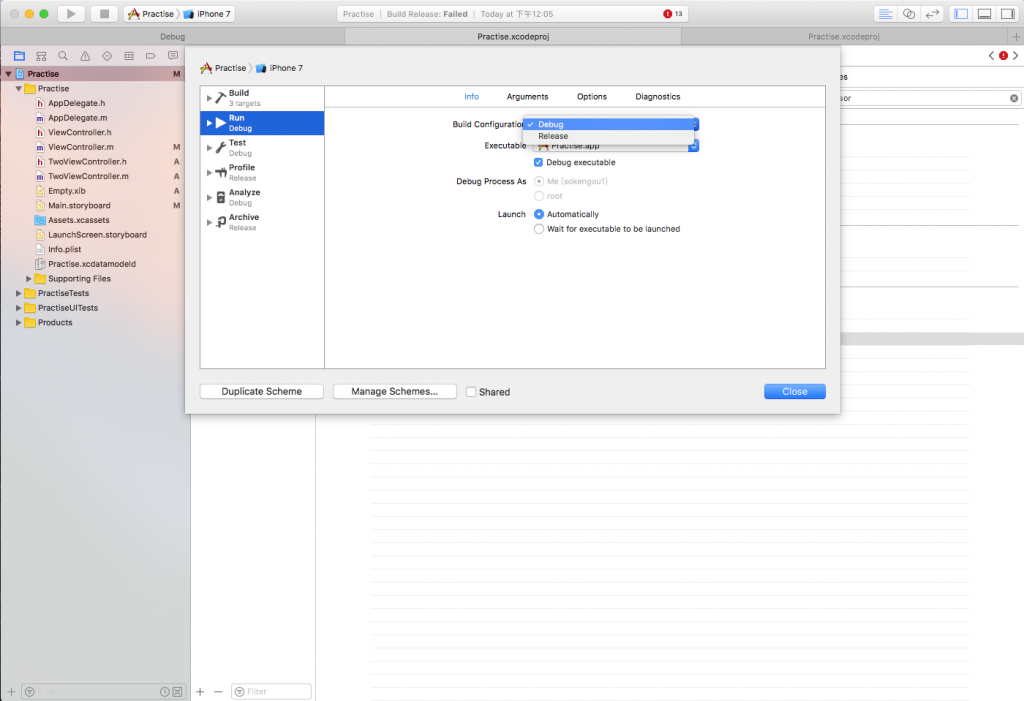
Task: Click the add file plus at navigator bottom
Action: pyautogui.click(x=11, y=691)
